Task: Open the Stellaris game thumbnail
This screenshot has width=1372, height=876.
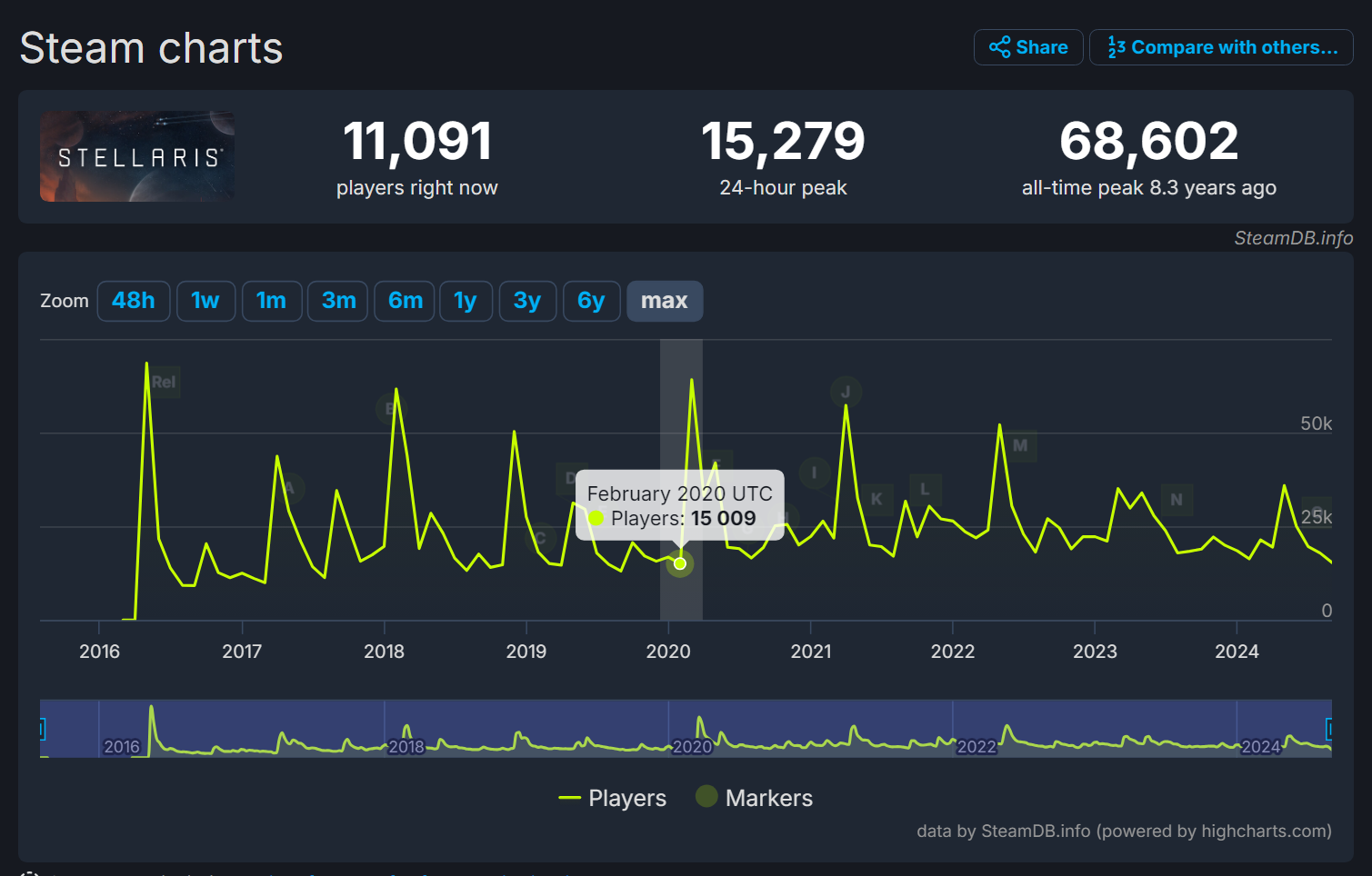Action: [137, 156]
